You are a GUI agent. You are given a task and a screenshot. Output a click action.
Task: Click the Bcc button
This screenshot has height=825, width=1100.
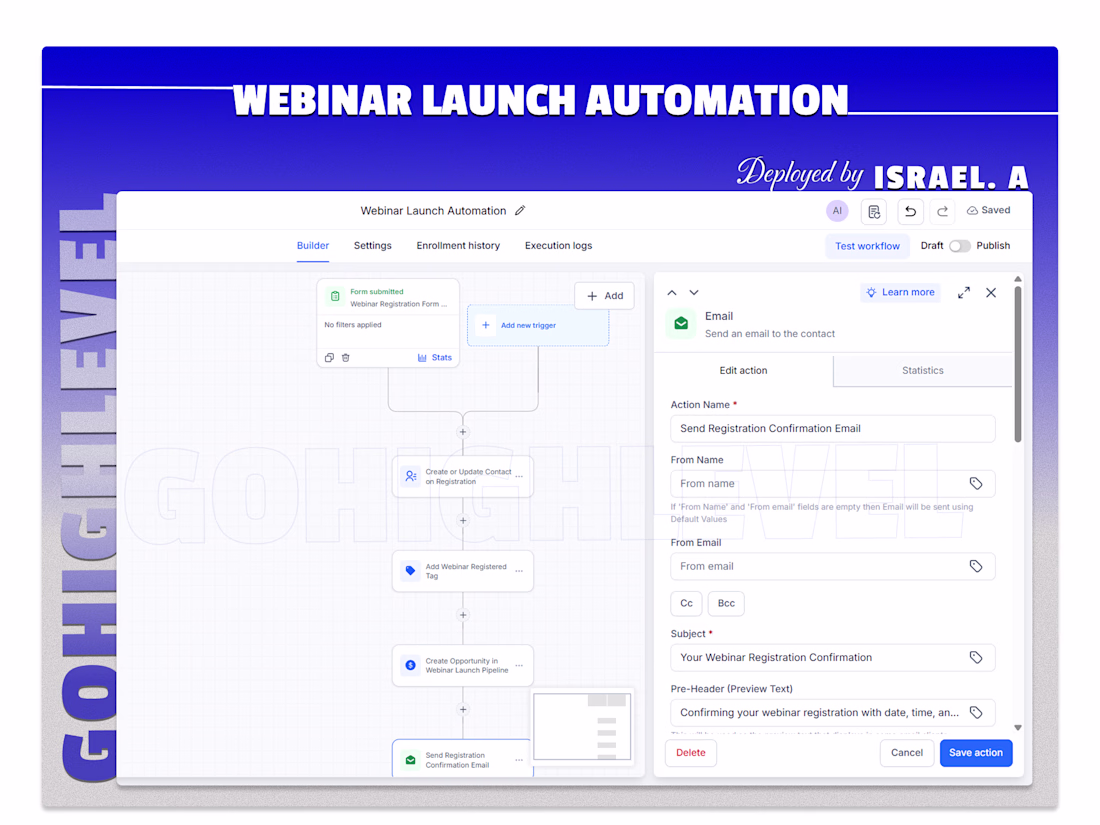click(726, 603)
